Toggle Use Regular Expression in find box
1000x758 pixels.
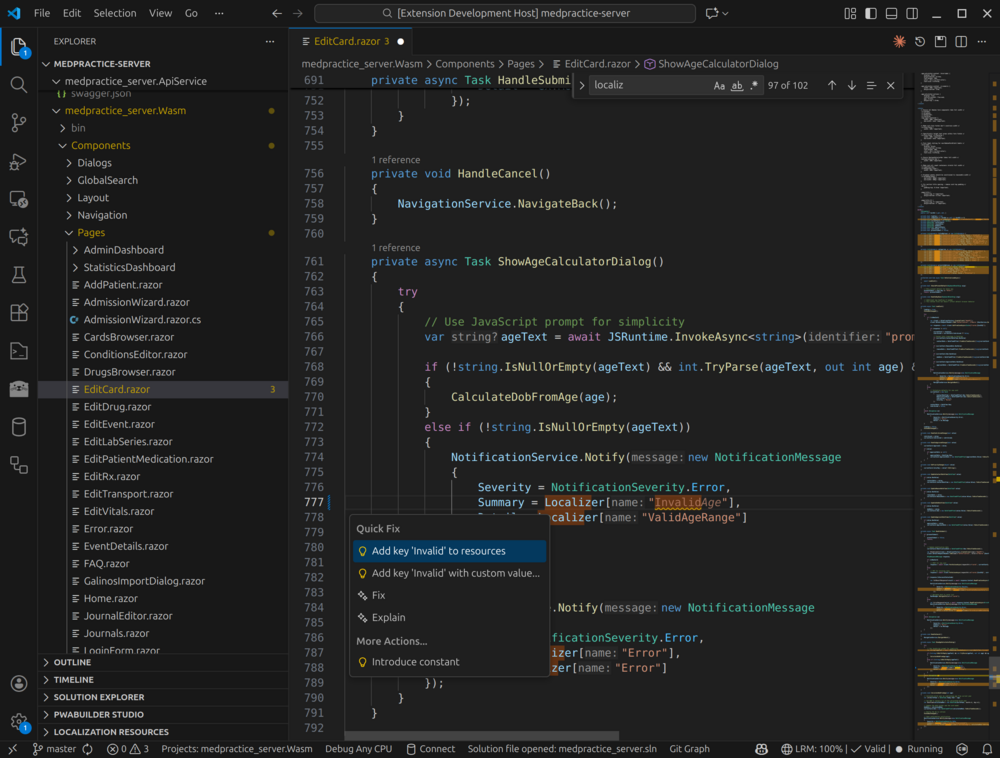coord(754,86)
